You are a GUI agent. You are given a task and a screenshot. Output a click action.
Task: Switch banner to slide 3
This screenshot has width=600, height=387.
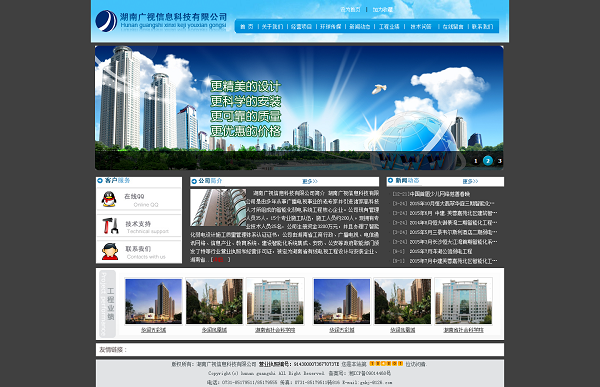click(x=499, y=161)
